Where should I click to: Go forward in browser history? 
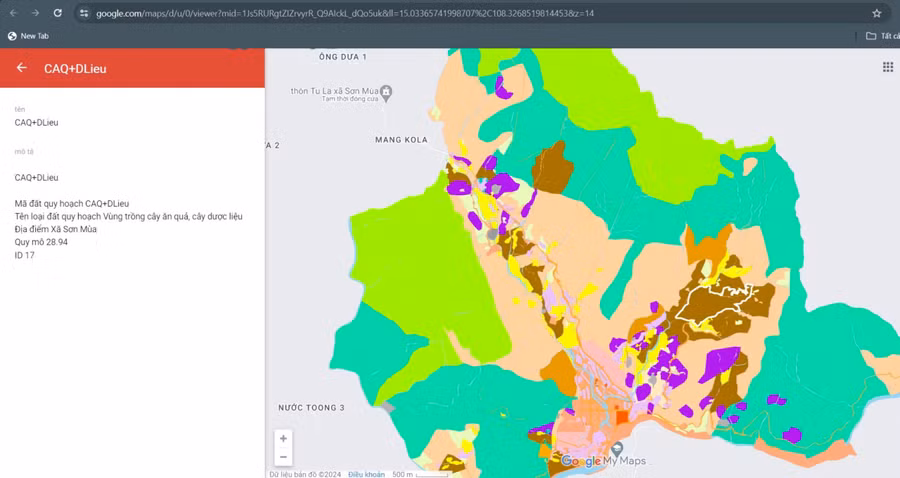[x=34, y=13]
